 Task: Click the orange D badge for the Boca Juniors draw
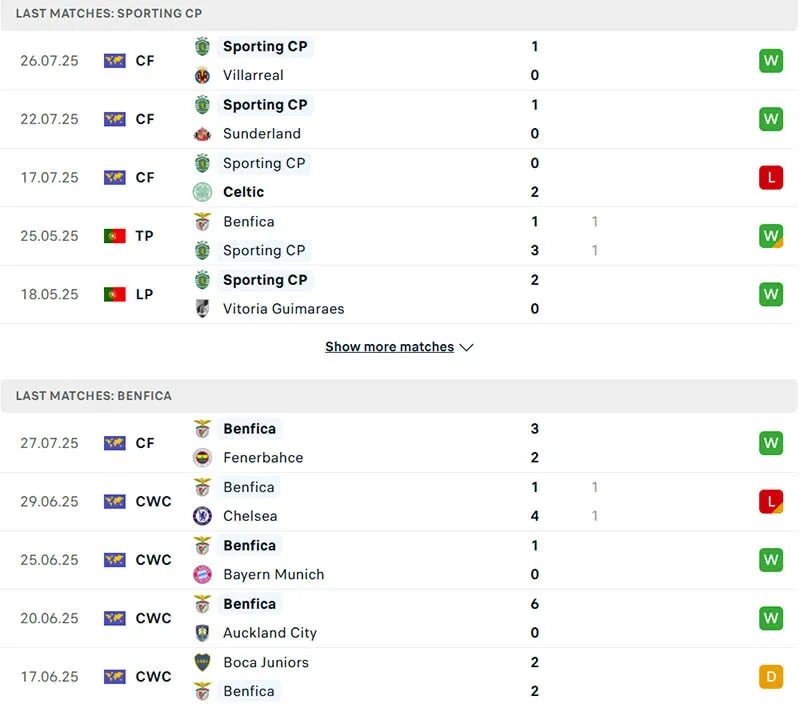pos(771,677)
